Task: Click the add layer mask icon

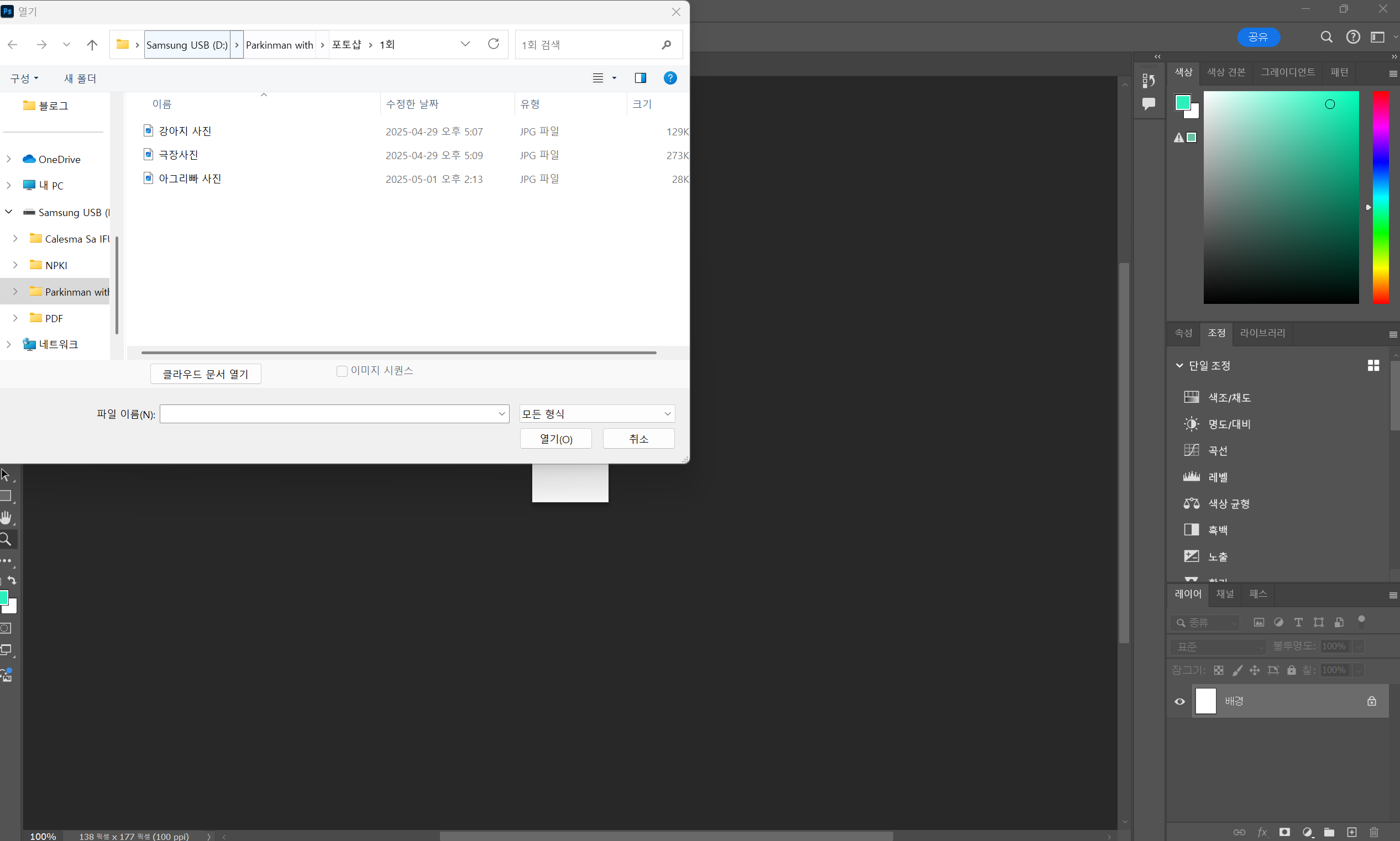Action: [1284, 832]
